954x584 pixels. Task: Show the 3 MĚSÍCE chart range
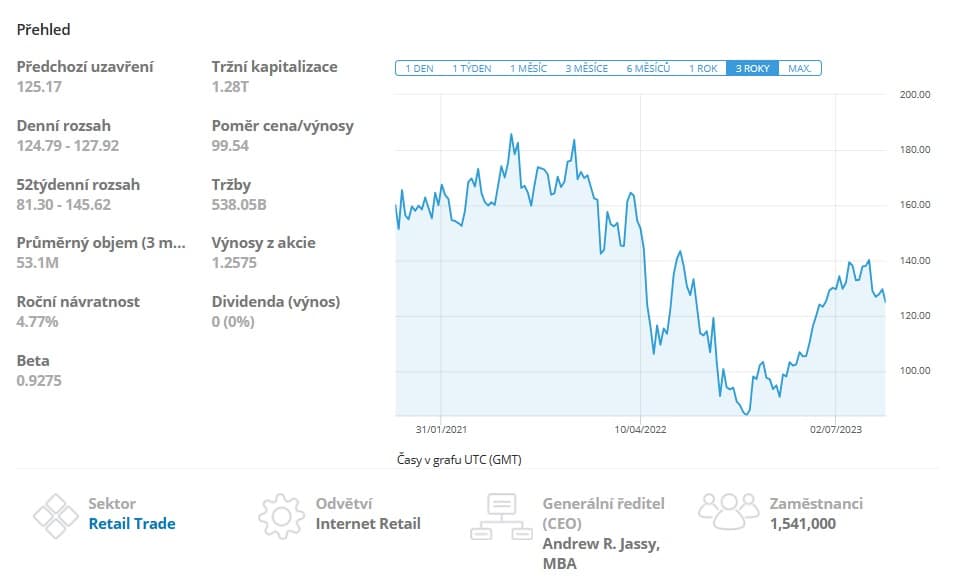pyautogui.click(x=587, y=69)
